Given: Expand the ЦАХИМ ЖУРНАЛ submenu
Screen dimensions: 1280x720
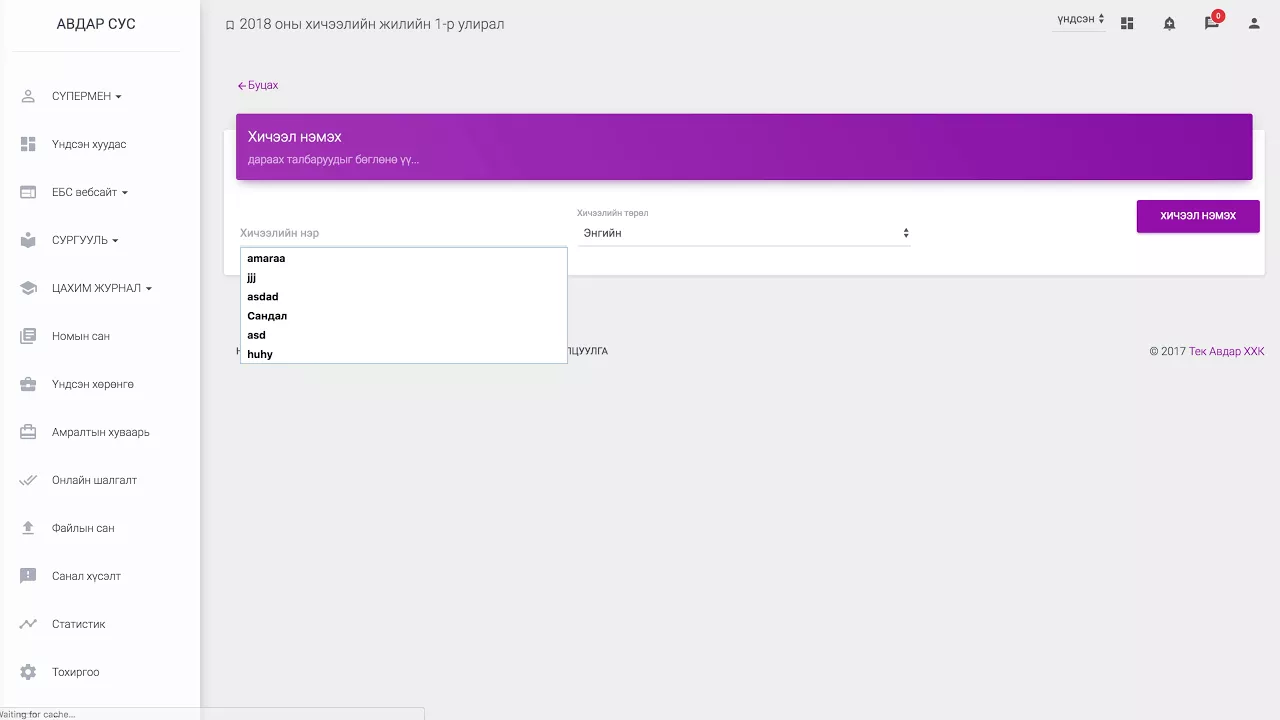Looking at the screenshot, I should click(x=102, y=288).
